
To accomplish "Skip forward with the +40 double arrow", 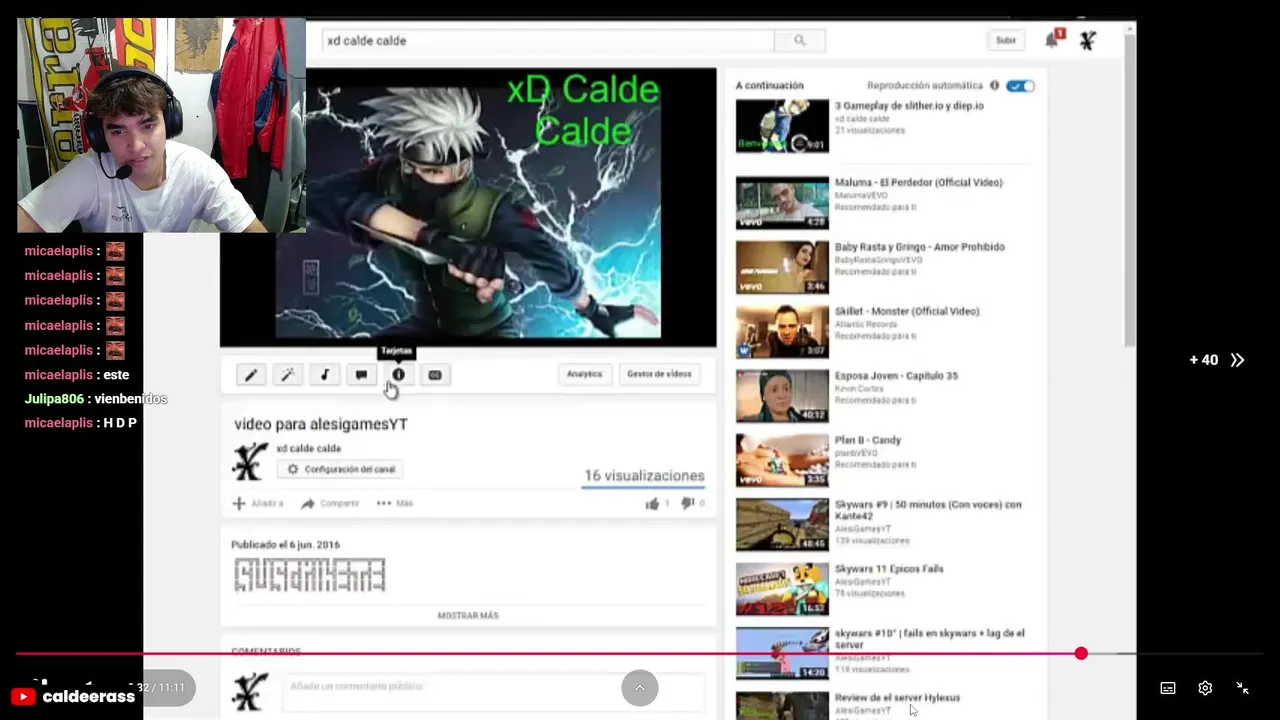I will pyautogui.click(x=1237, y=360).
